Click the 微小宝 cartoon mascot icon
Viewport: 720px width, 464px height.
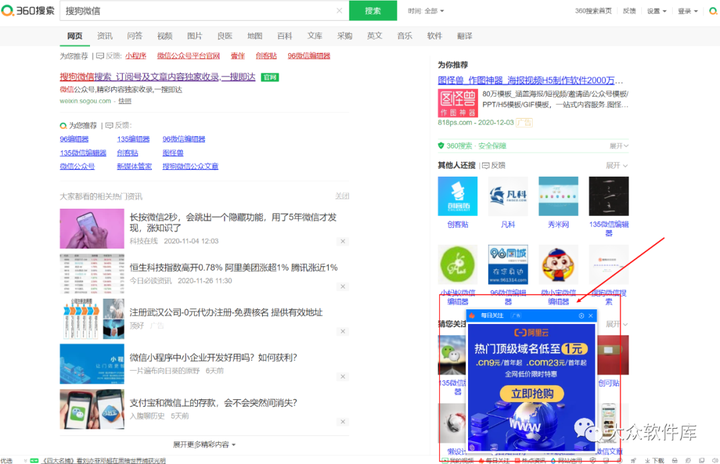(x=558, y=264)
